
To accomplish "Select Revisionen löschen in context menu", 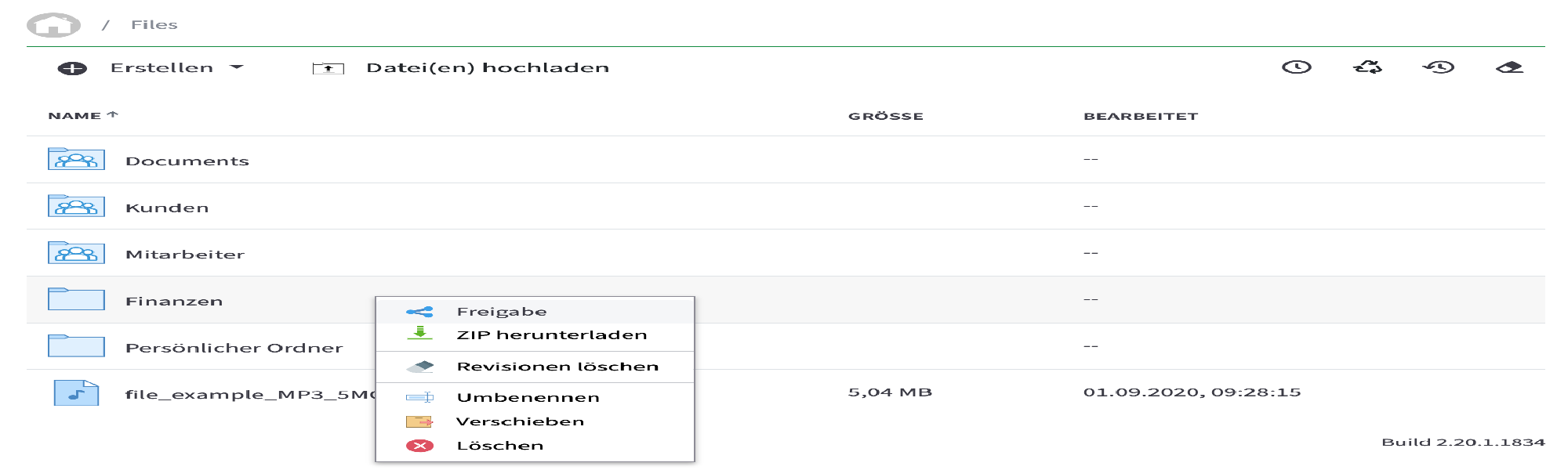I will pyautogui.click(x=557, y=367).
